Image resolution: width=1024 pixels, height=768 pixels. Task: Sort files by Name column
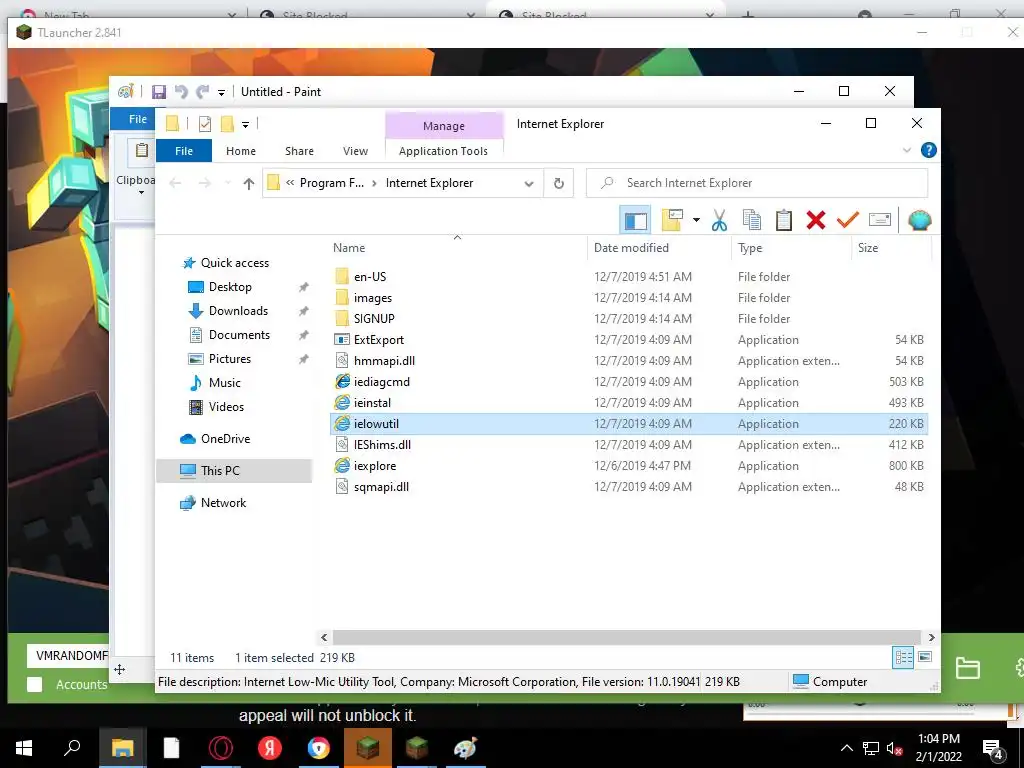point(349,248)
